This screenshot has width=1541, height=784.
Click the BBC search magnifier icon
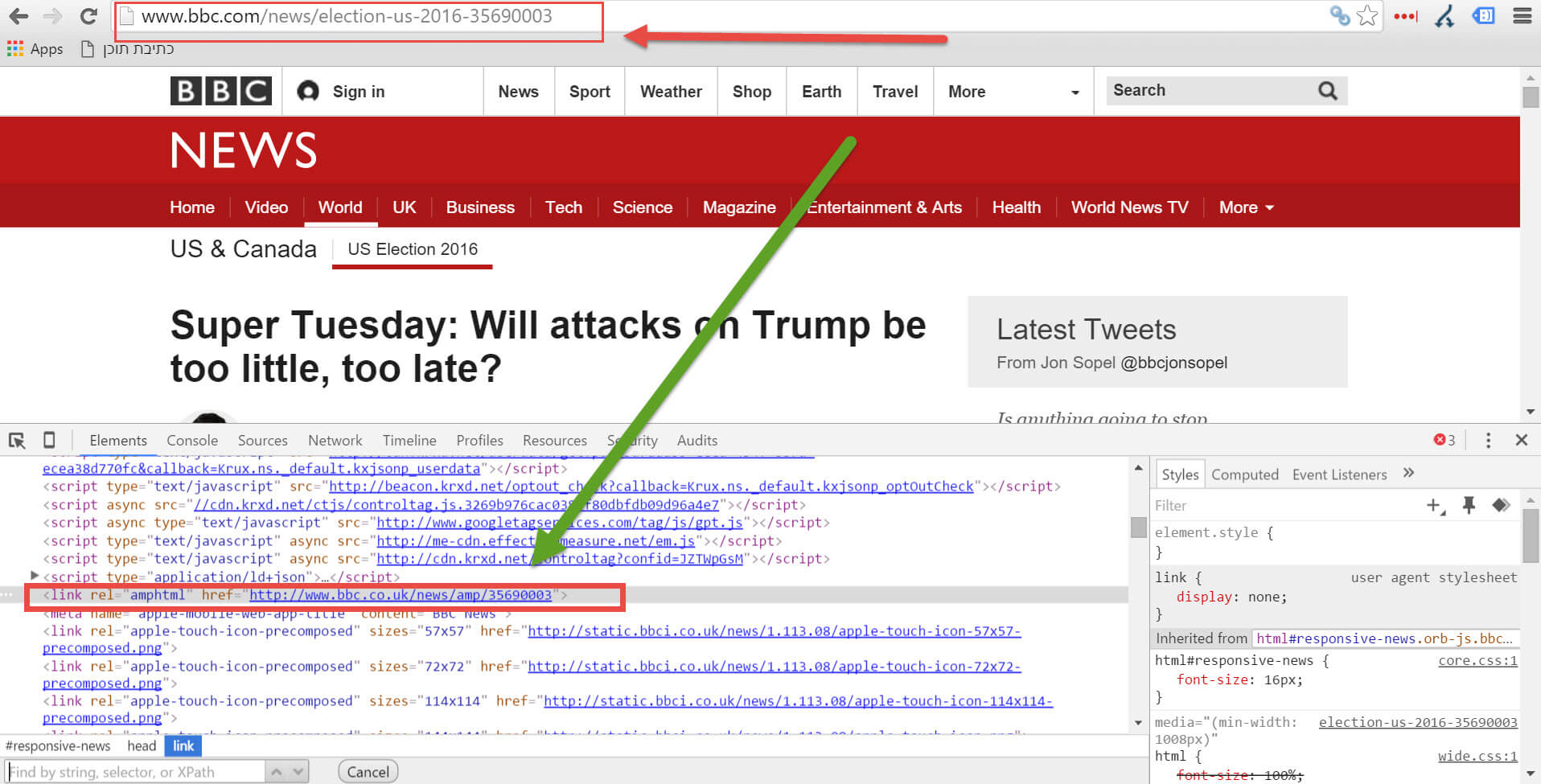(1327, 91)
